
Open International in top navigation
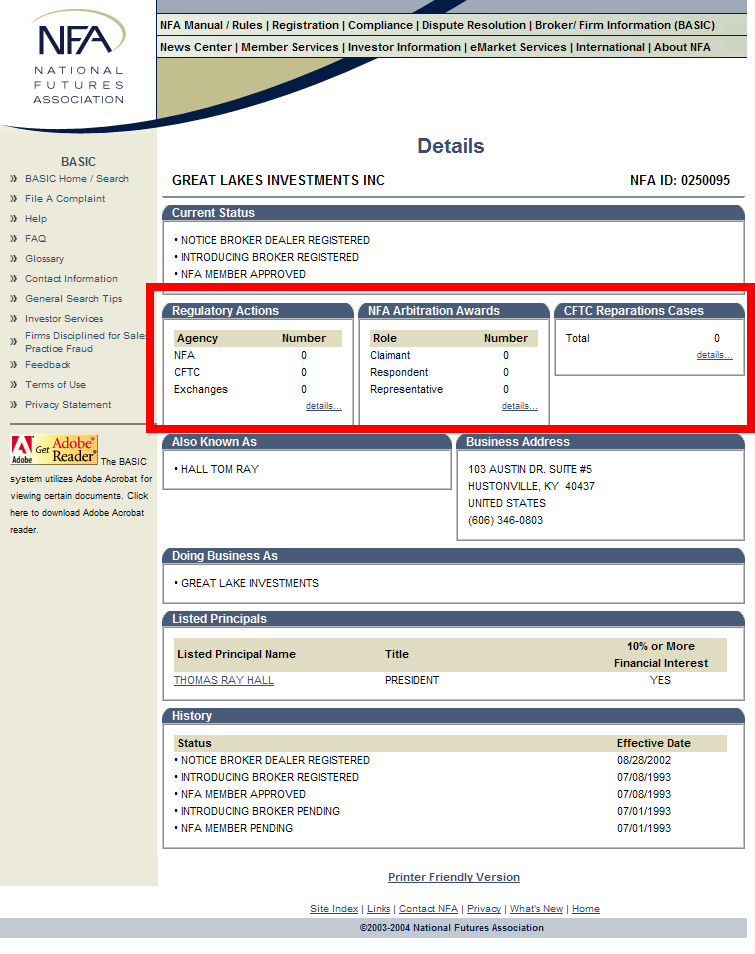tap(610, 47)
